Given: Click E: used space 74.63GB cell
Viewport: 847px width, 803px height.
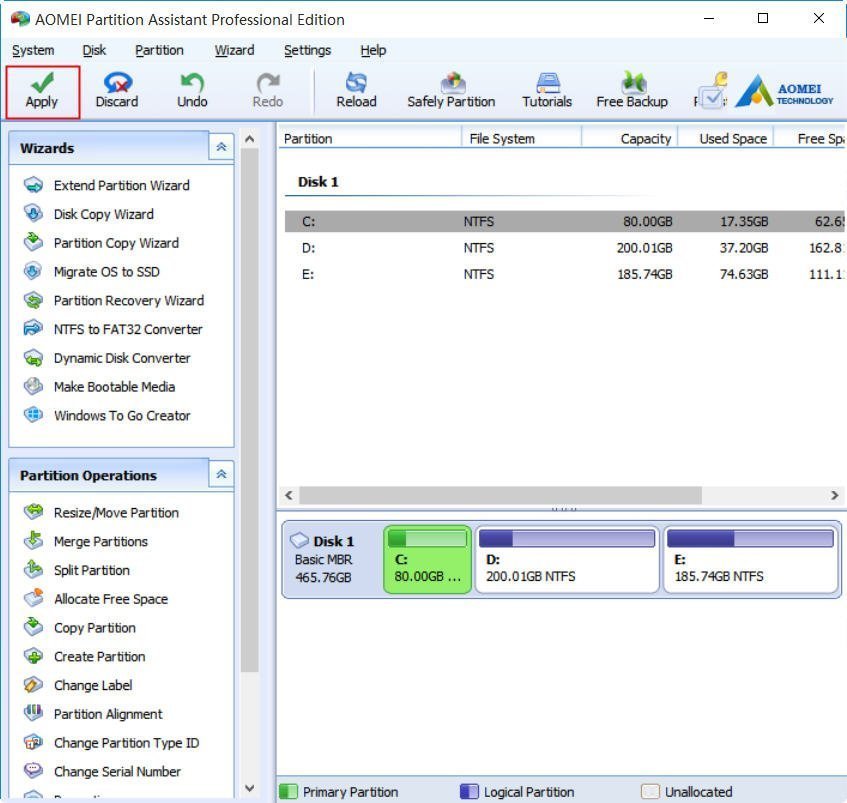Looking at the screenshot, I should [x=743, y=274].
